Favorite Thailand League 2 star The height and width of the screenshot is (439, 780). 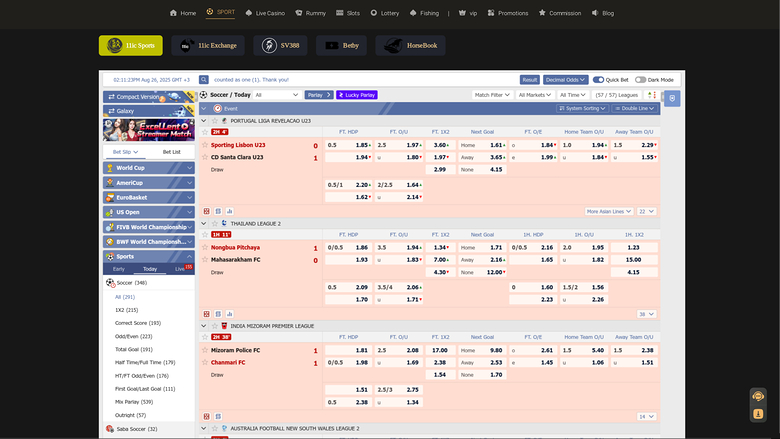point(215,224)
